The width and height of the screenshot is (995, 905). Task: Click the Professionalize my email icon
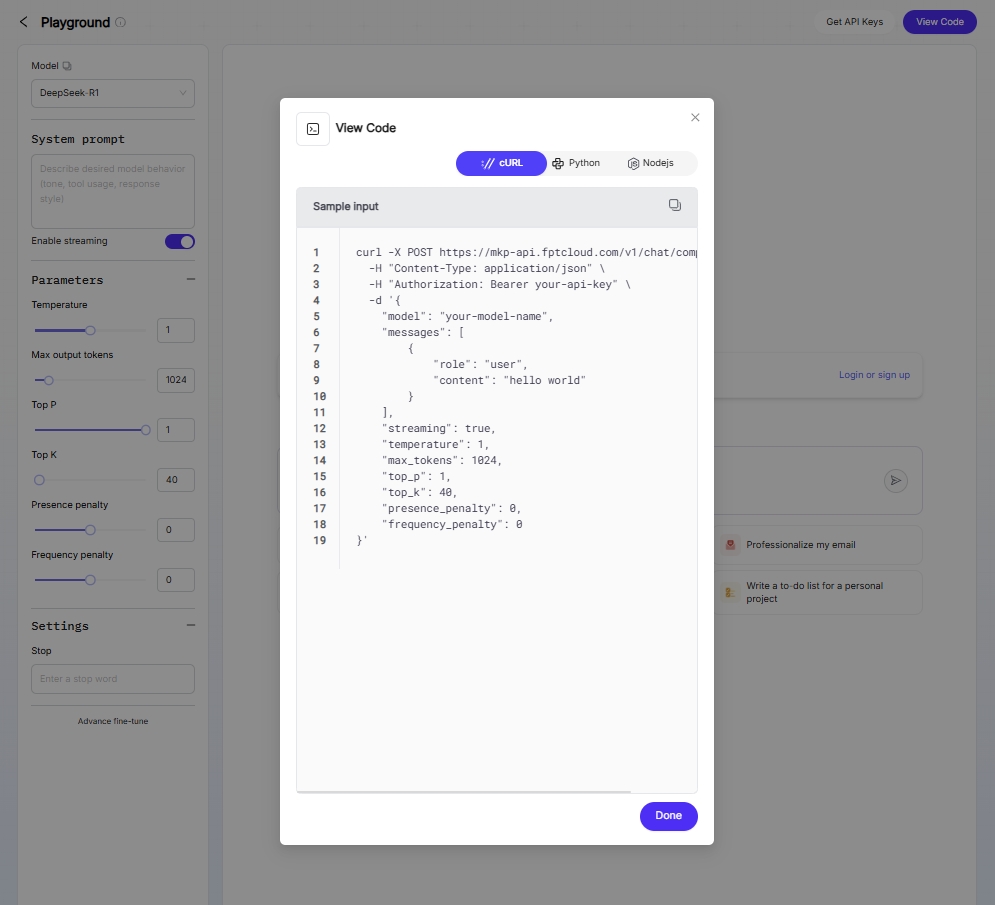731,545
